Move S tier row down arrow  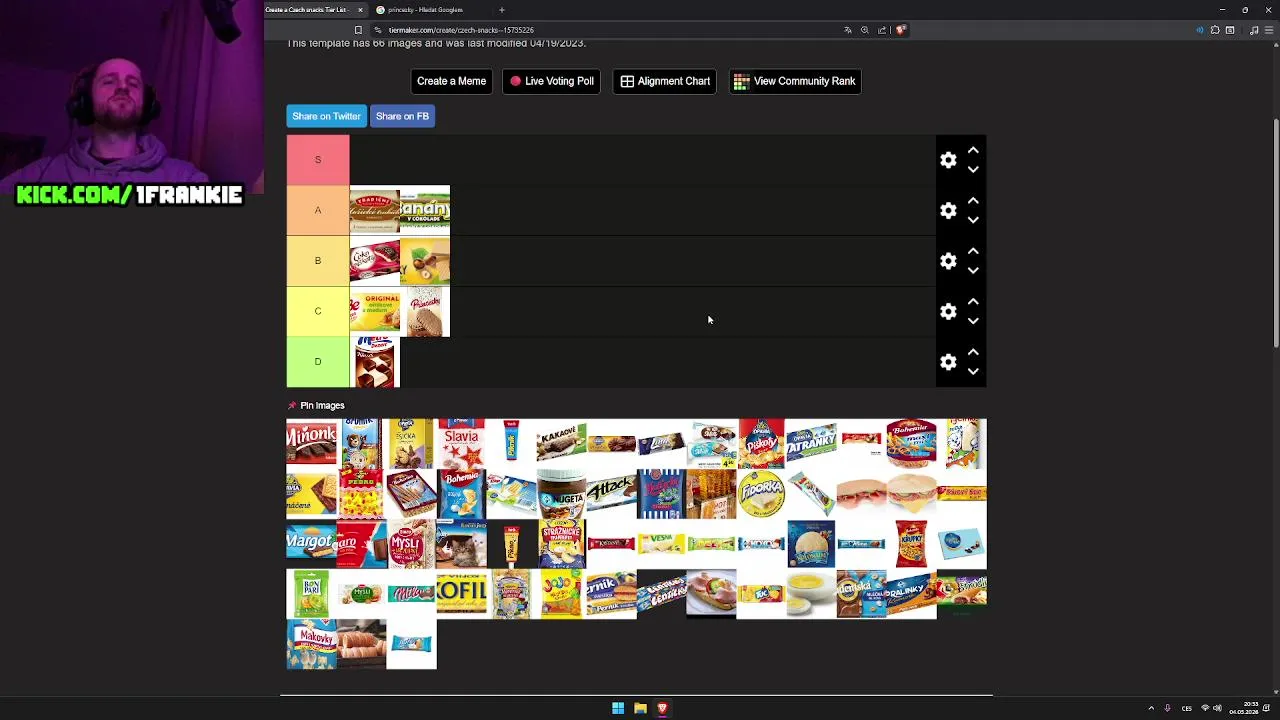973,170
